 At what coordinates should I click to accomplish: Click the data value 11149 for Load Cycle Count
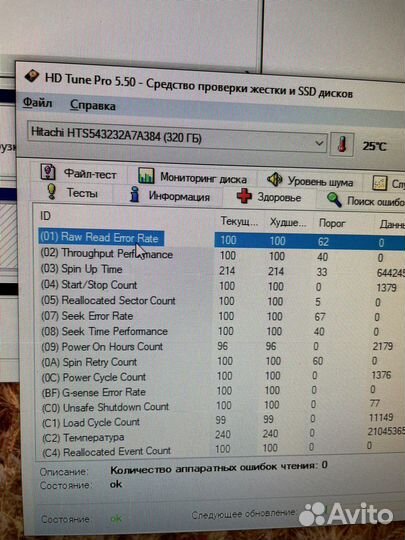[381, 417]
